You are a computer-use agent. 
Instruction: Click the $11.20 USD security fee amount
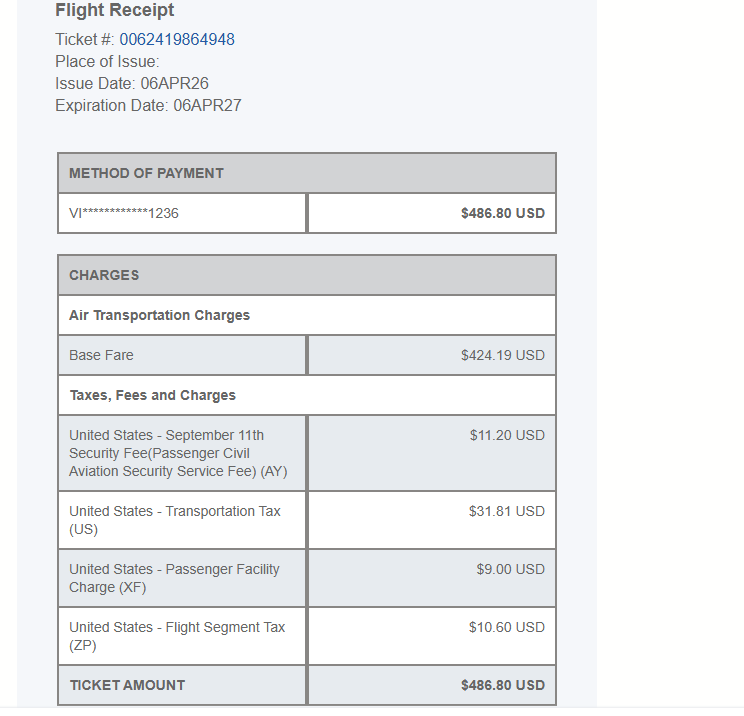507,435
